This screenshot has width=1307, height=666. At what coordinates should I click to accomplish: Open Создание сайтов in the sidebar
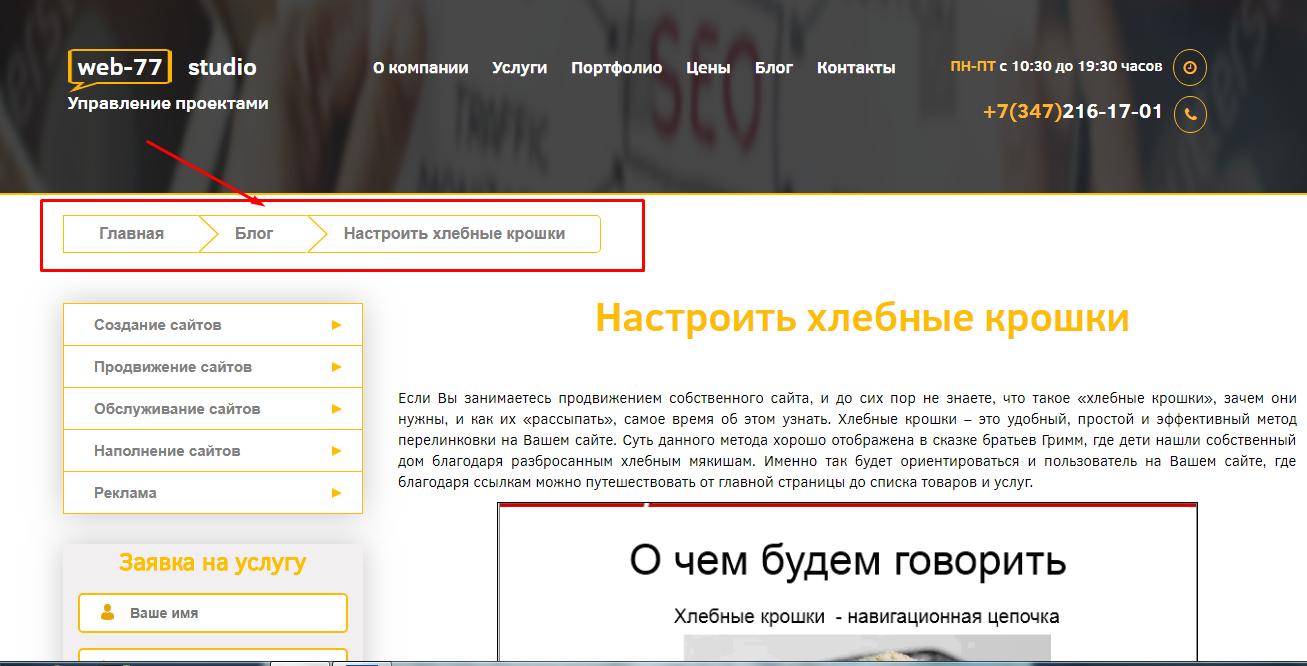click(213, 325)
